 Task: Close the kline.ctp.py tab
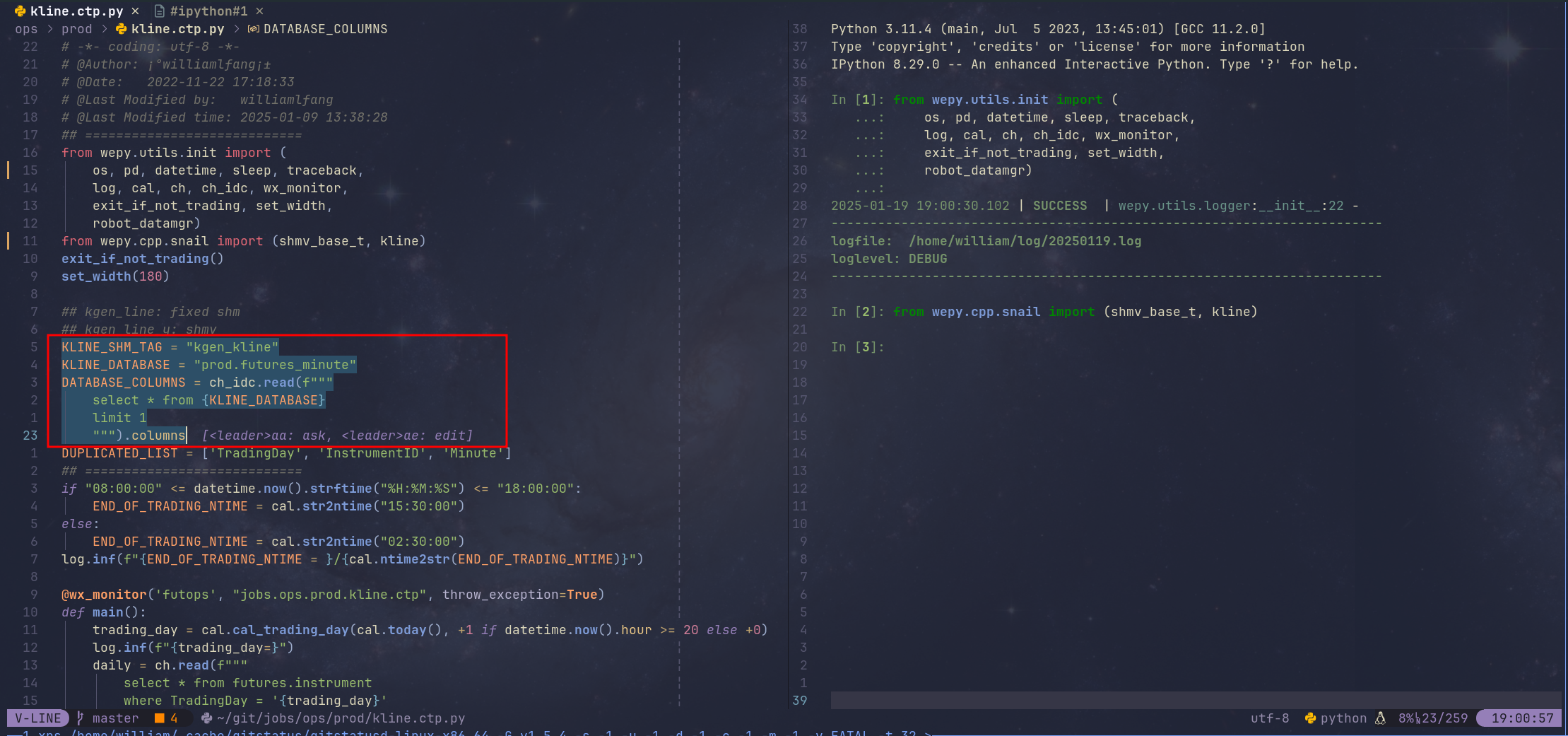(135, 11)
